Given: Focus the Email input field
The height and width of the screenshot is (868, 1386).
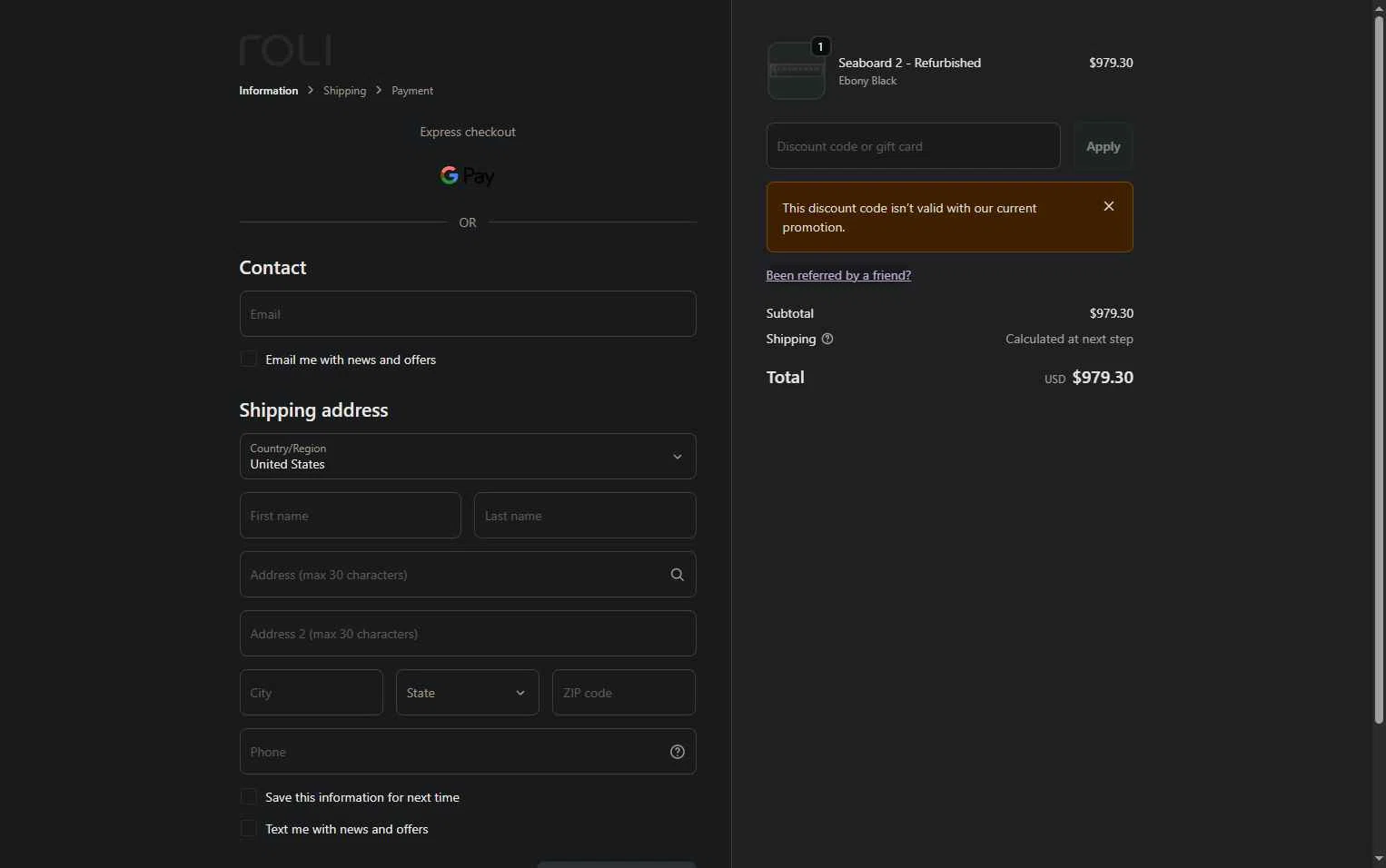Looking at the screenshot, I should (x=468, y=314).
